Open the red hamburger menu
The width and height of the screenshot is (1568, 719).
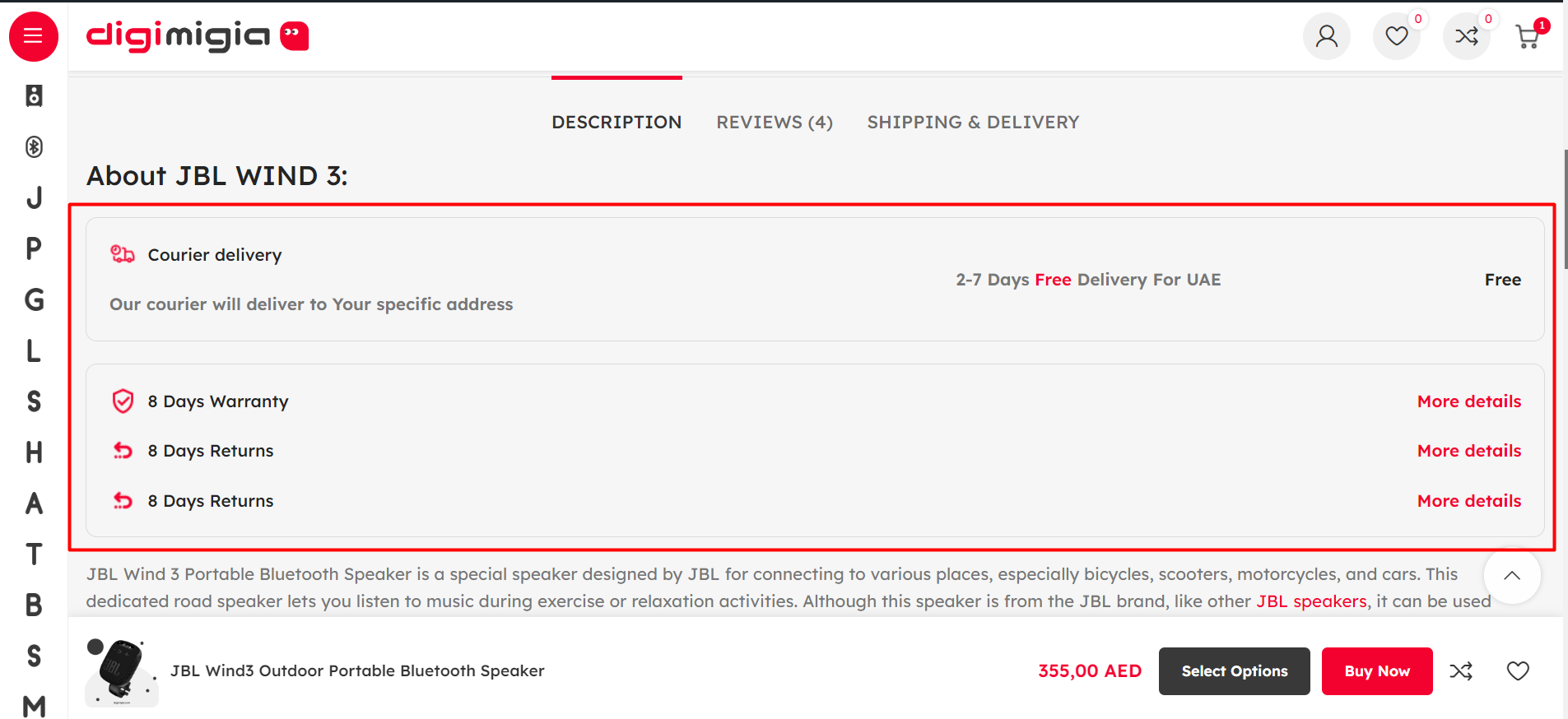click(x=34, y=36)
